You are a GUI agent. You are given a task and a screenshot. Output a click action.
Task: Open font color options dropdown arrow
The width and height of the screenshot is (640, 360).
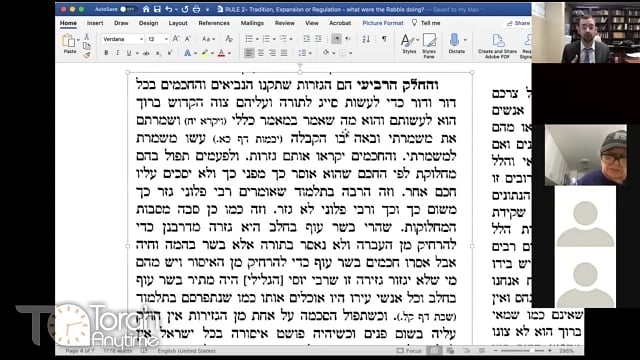(229, 53)
